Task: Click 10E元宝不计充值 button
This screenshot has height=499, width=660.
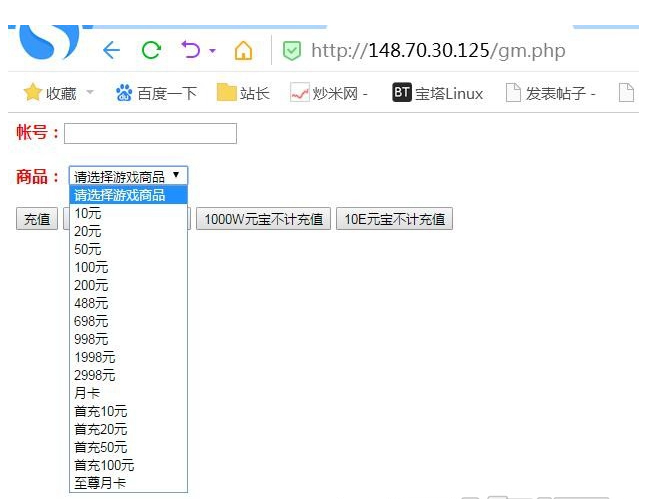Action: pyautogui.click(x=395, y=219)
